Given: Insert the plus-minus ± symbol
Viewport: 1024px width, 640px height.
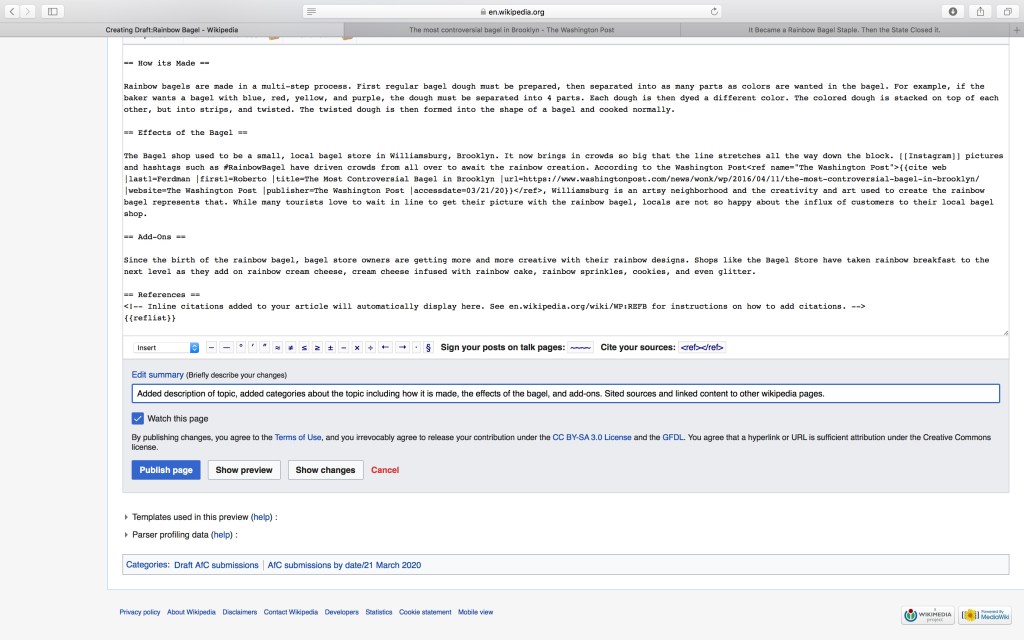Looking at the screenshot, I should pos(331,348).
